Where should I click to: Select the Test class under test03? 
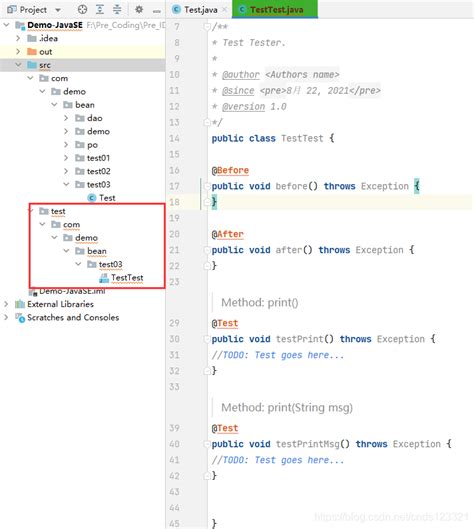102,198
